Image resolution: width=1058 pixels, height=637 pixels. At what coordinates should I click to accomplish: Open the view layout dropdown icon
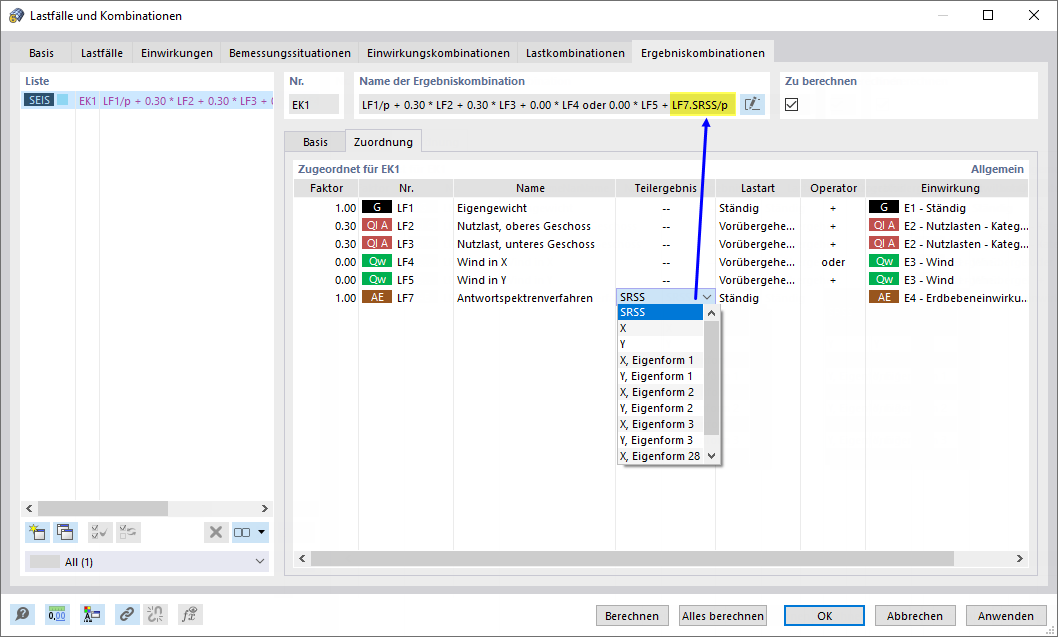(x=250, y=532)
